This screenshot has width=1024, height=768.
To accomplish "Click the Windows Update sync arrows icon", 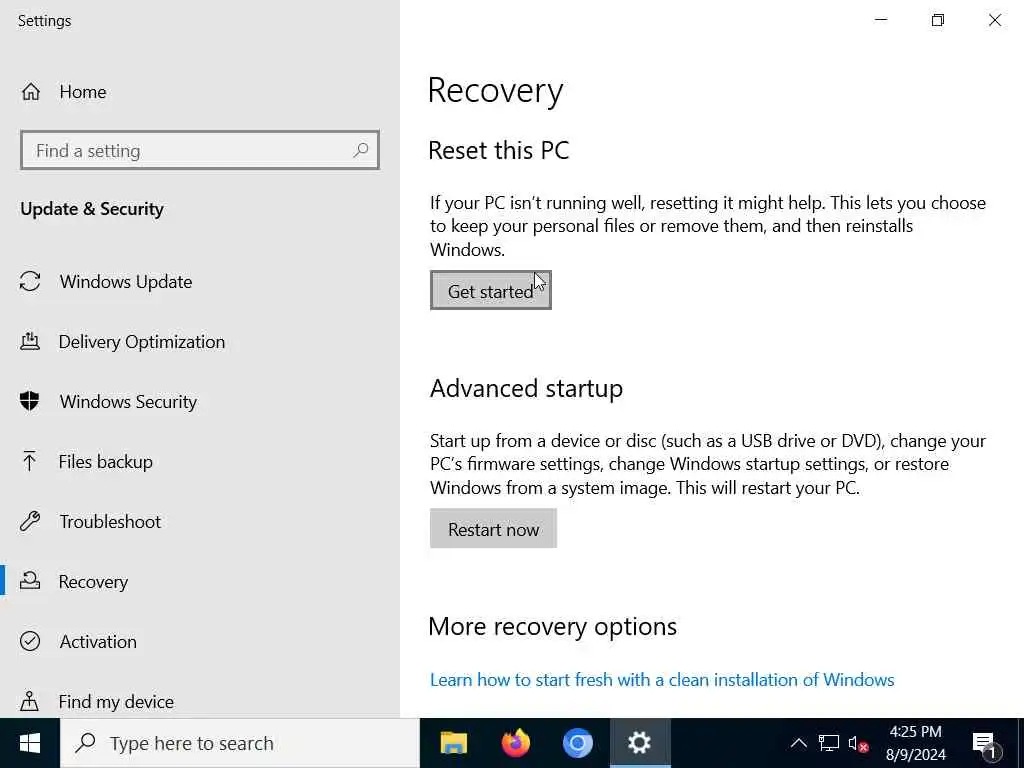I will pos(30,281).
